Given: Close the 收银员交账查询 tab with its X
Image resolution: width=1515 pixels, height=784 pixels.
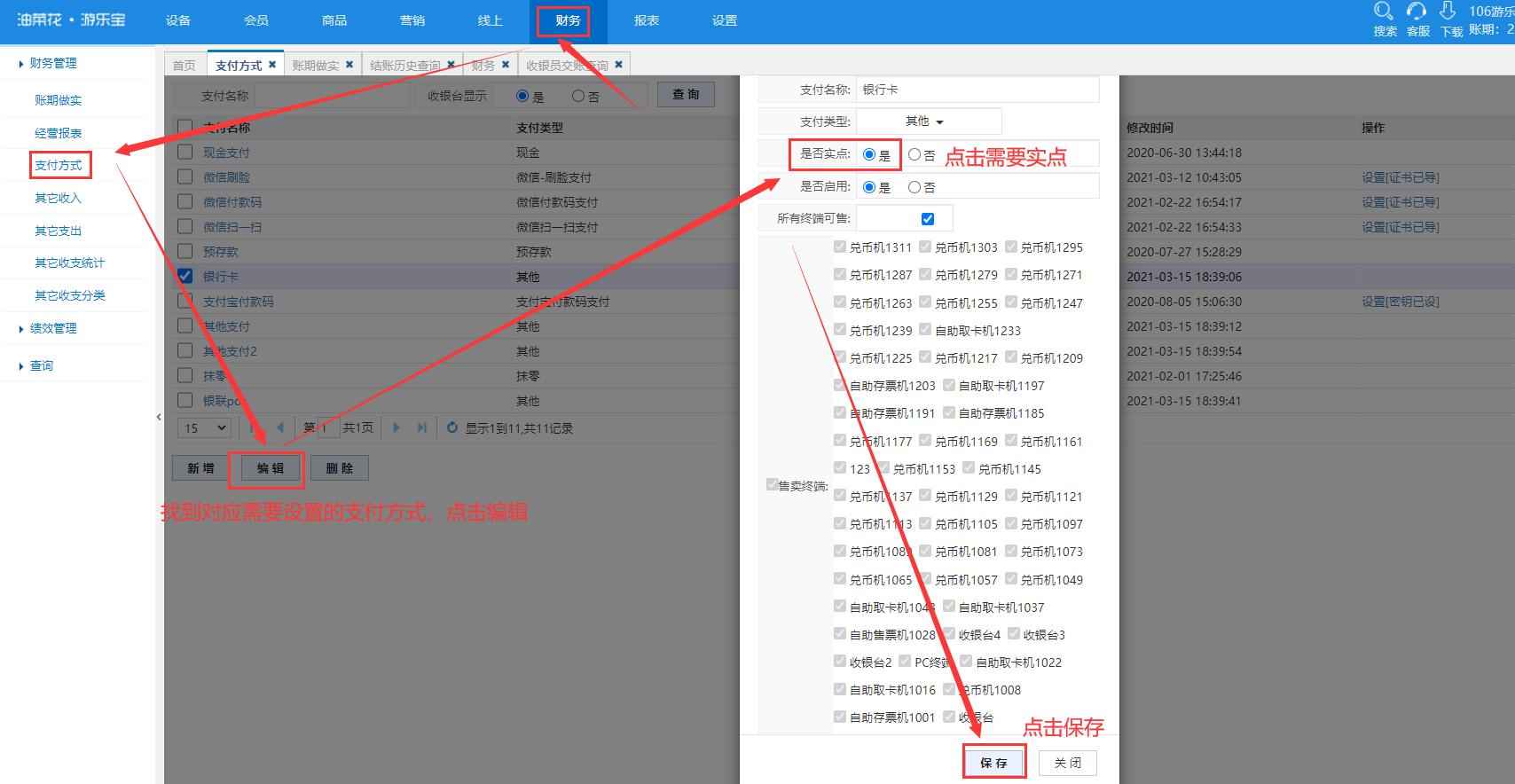Looking at the screenshot, I should [618, 65].
